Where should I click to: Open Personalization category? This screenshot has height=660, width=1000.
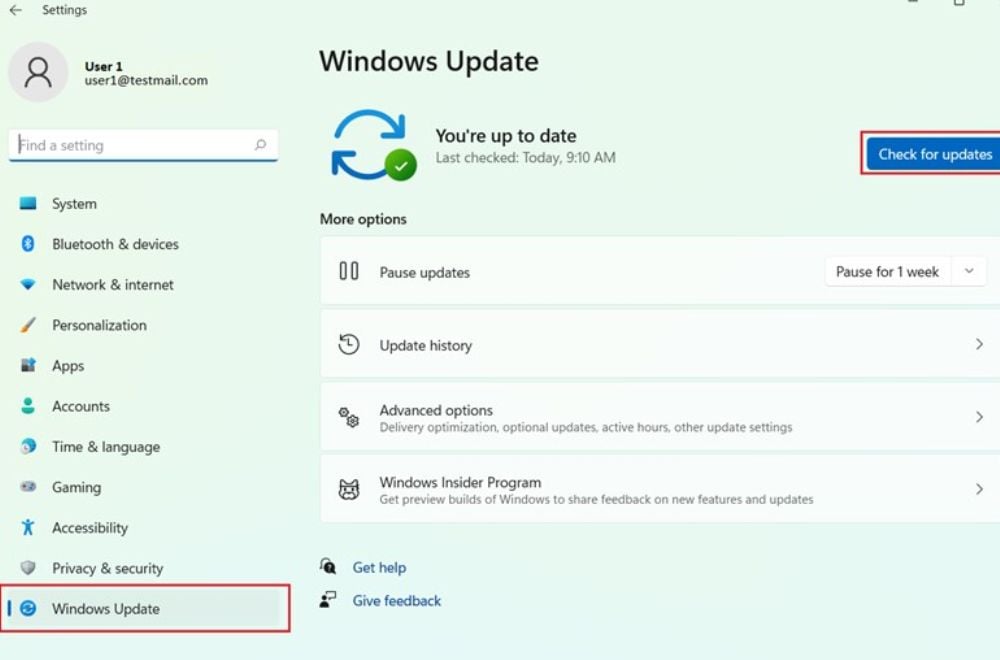(144, 325)
